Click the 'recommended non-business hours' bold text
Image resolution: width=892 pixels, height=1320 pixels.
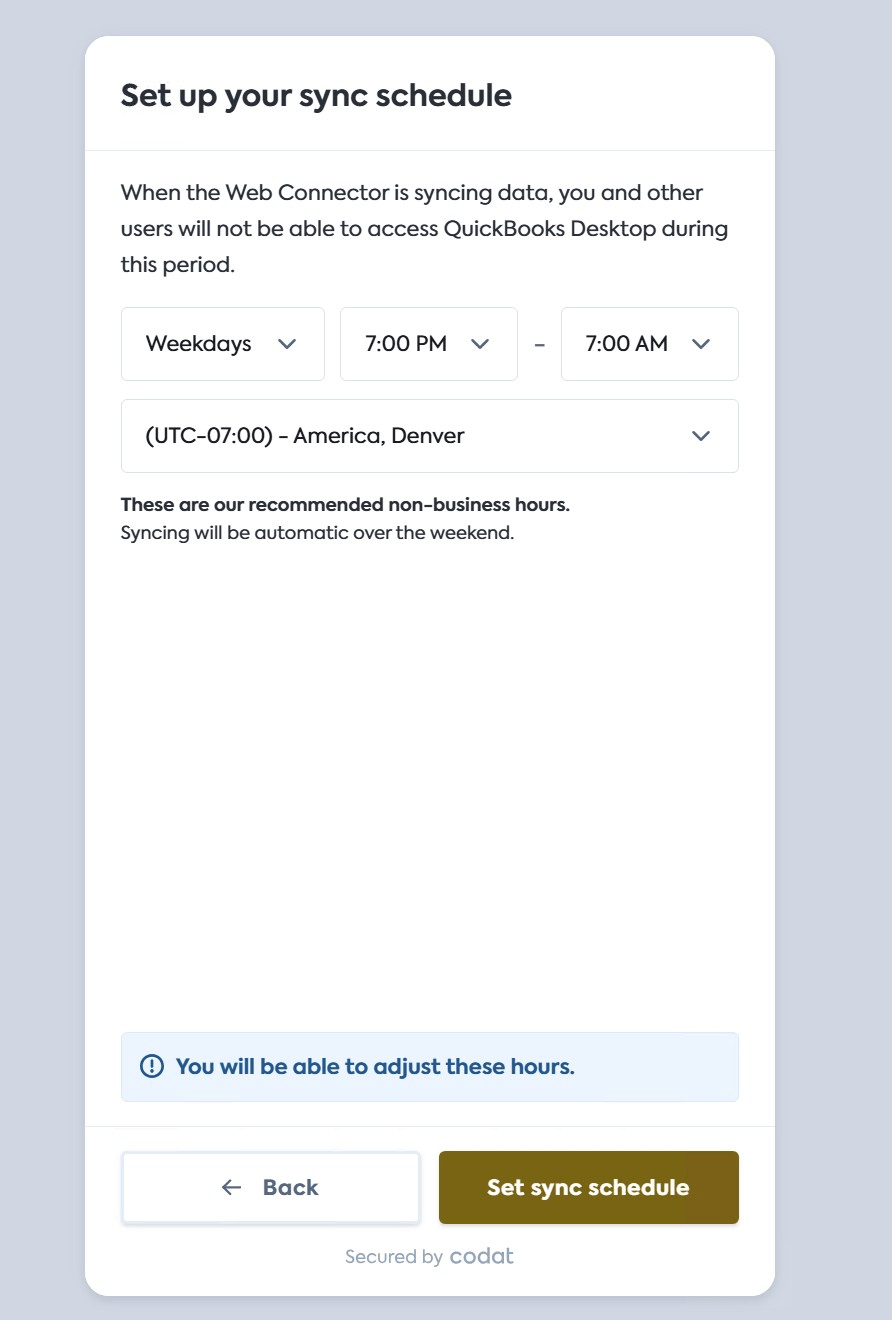tap(345, 505)
